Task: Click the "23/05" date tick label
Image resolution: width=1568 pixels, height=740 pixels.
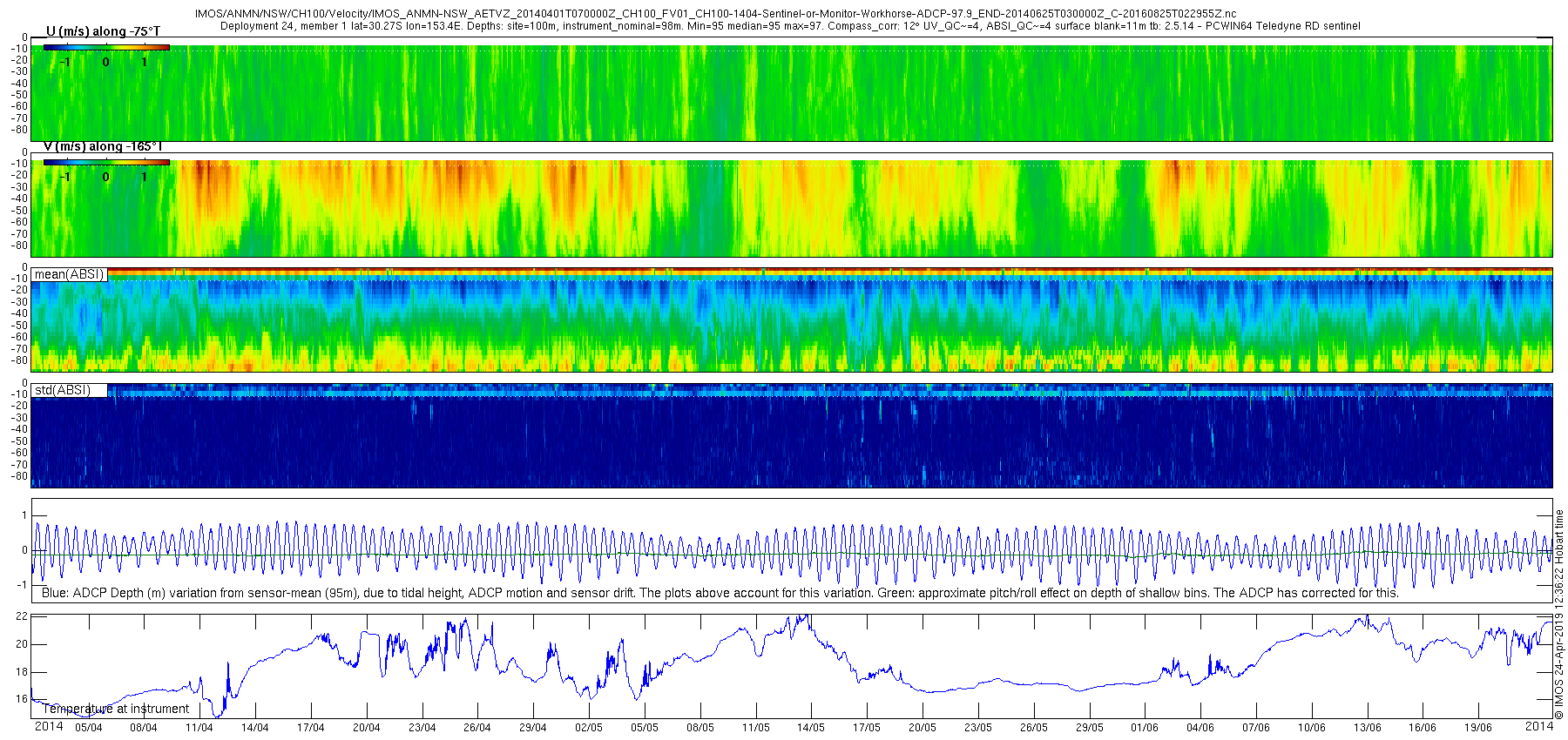Action: (978, 728)
